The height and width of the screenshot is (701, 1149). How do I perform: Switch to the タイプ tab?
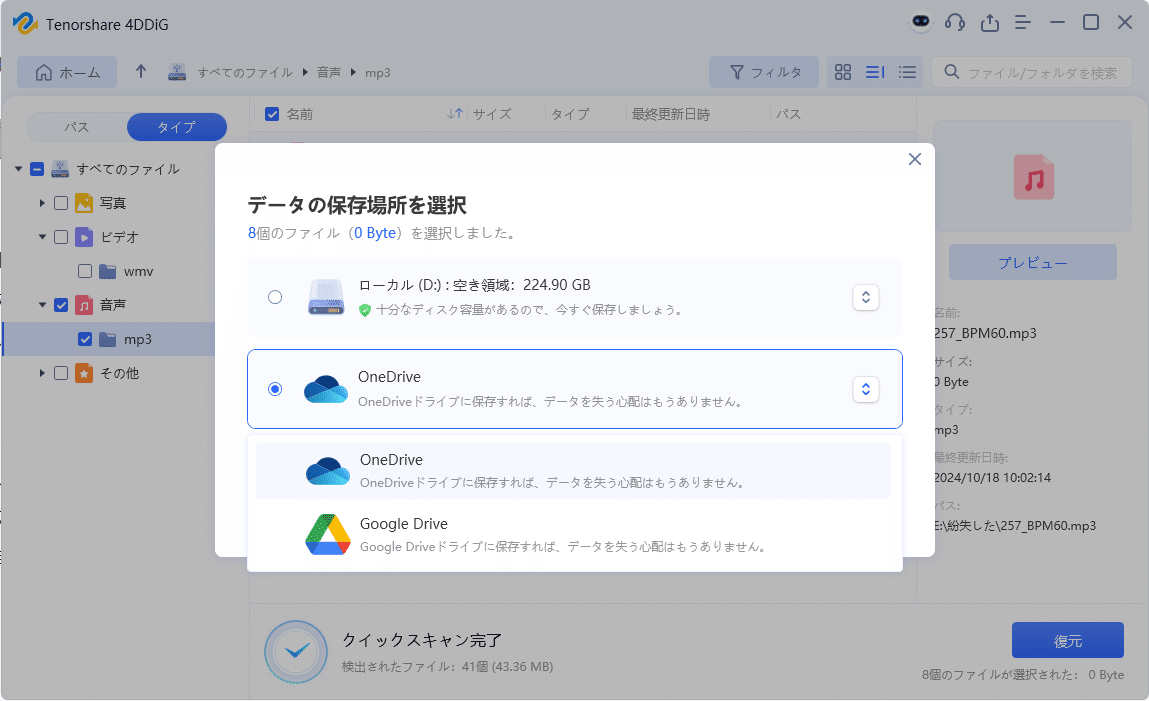pos(177,127)
